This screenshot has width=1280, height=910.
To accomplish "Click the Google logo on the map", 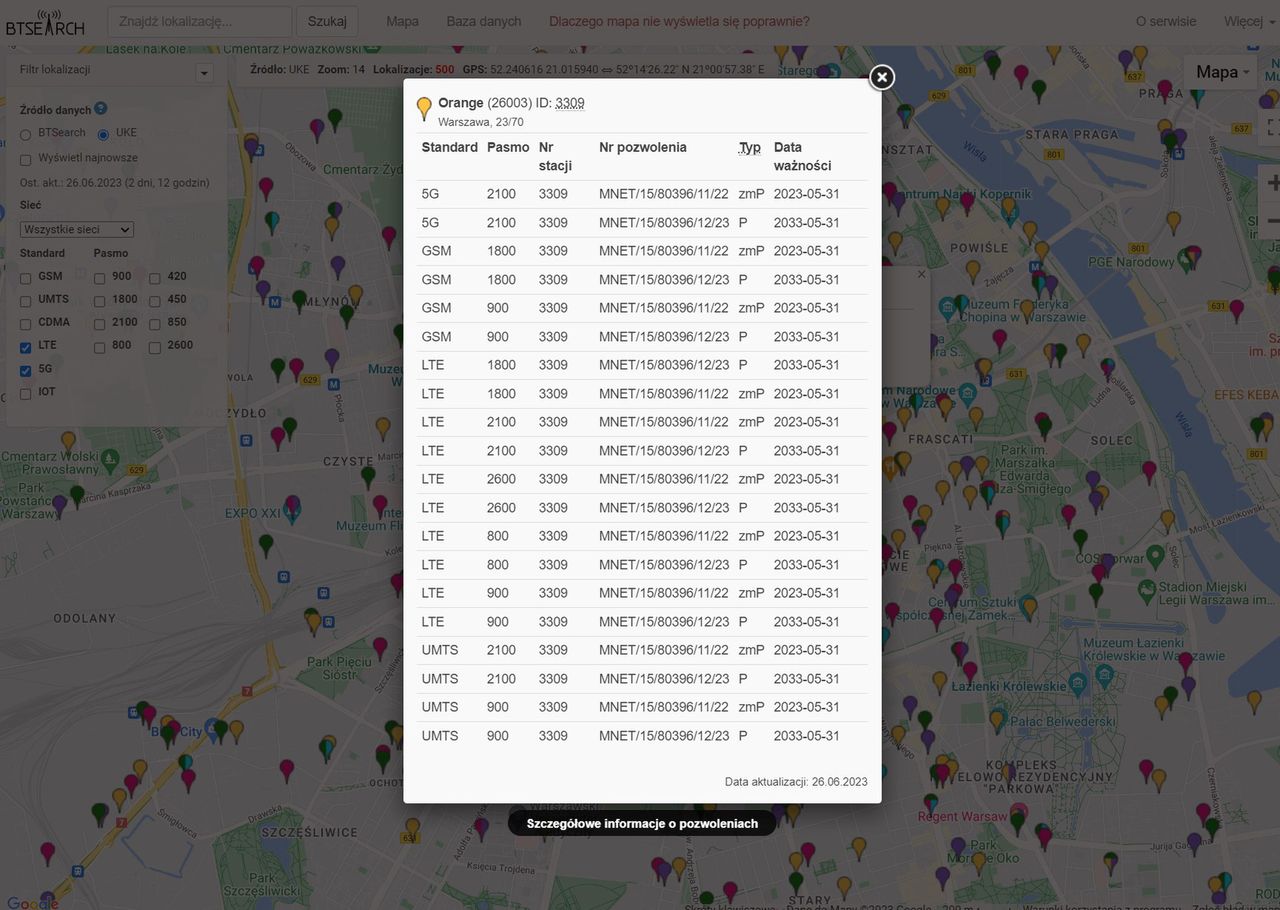I will [30, 902].
